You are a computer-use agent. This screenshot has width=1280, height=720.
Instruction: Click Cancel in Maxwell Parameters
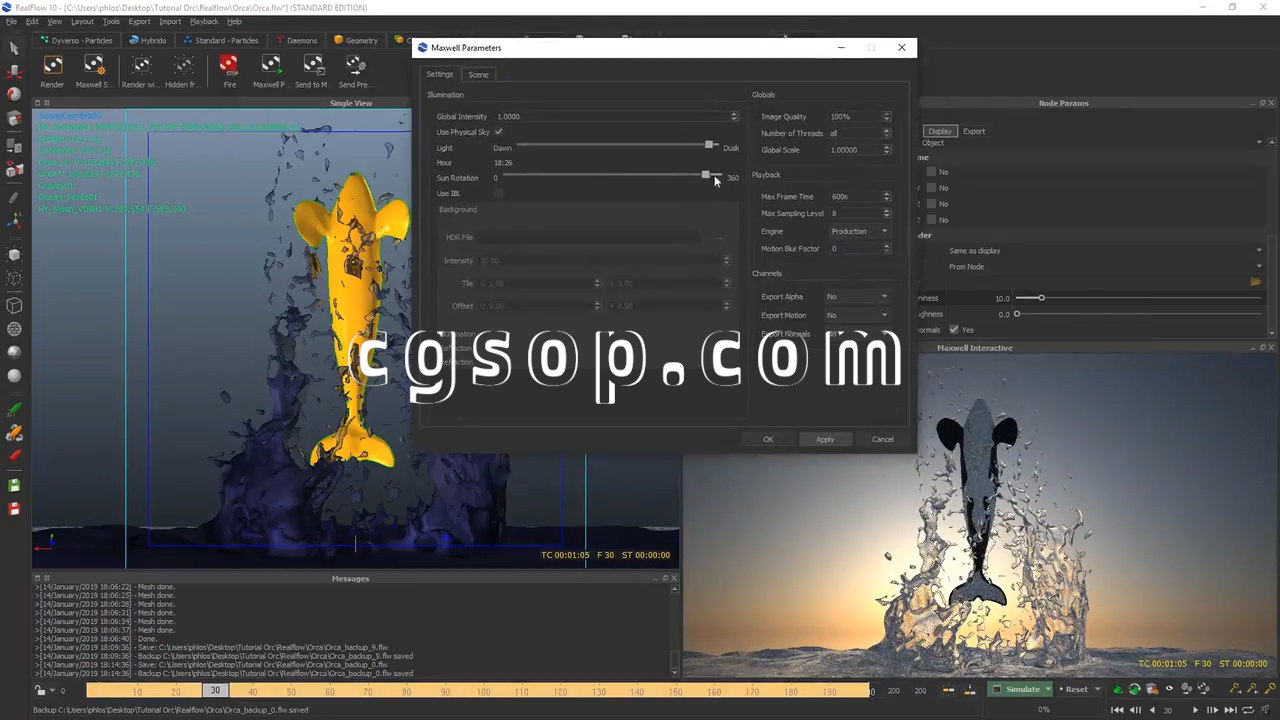pyautogui.click(x=882, y=439)
